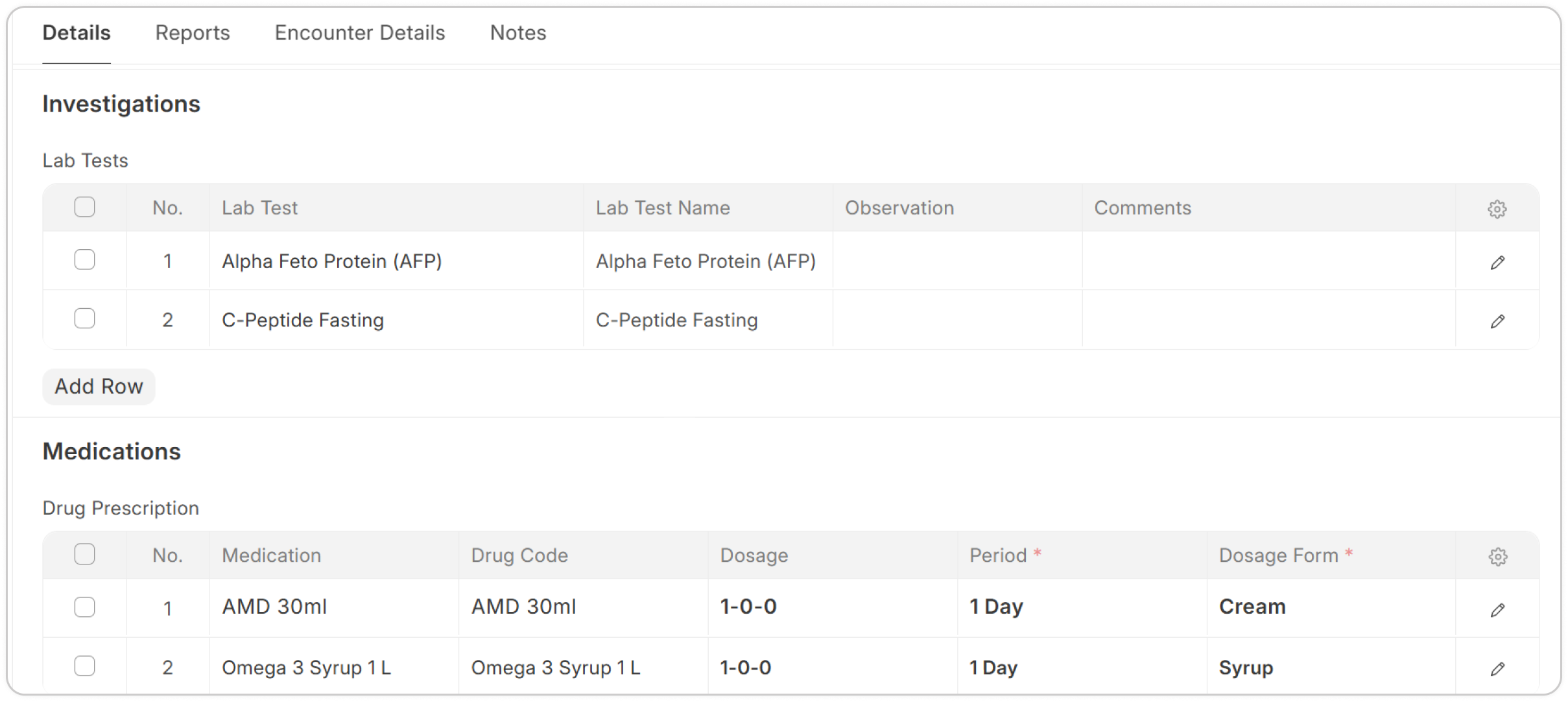This screenshot has height=702, width=1568.
Task: Click the C-Peptide Fasting row edit pencil
Action: pos(1497,321)
